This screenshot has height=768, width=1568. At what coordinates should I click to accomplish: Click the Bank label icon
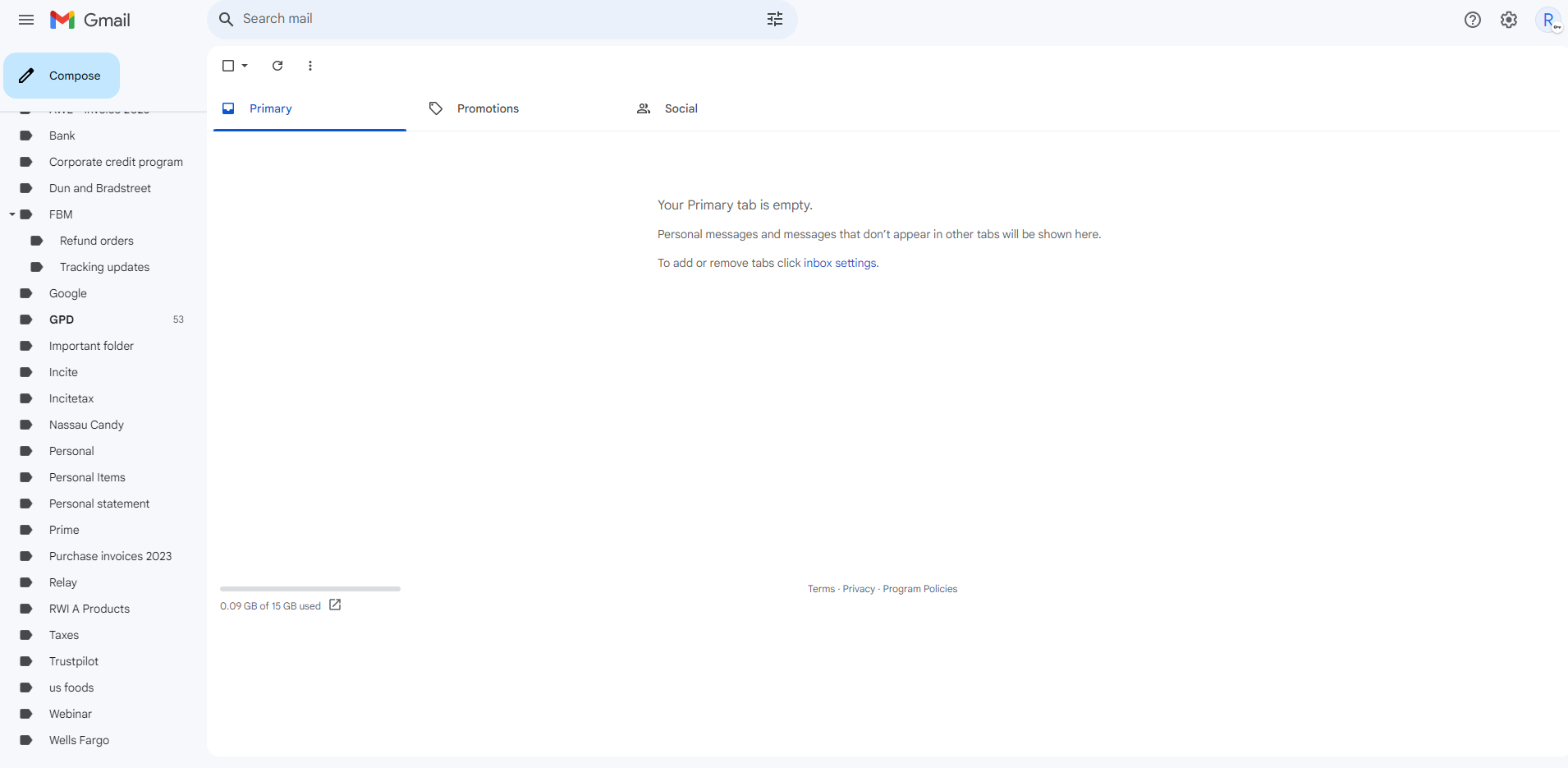[x=26, y=136]
